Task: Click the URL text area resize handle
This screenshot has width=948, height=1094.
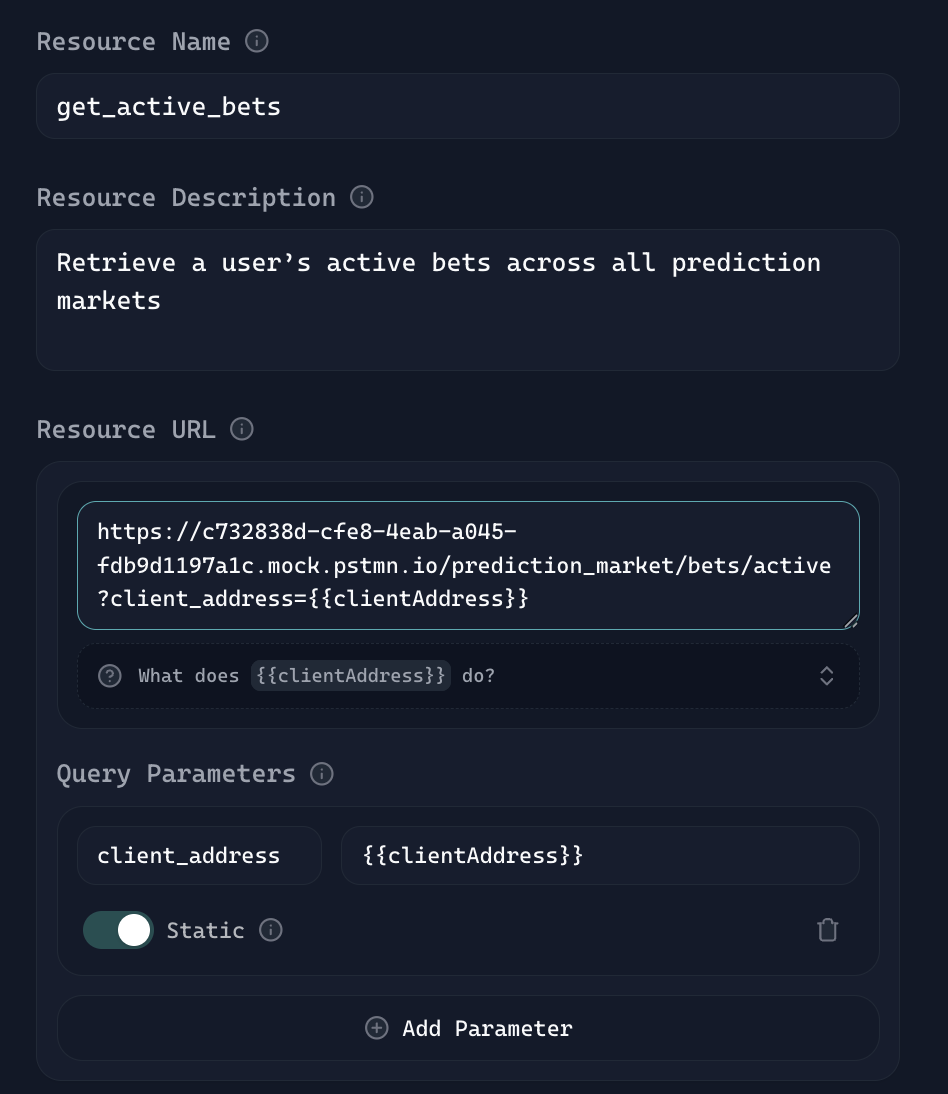Action: pyautogui.click(x=851, y=621)
